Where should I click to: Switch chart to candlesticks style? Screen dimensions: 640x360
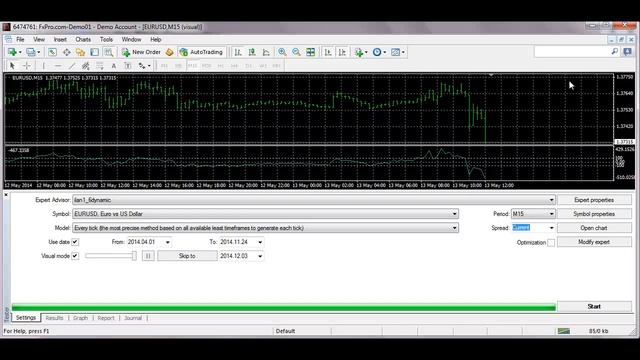pos(252,52)
